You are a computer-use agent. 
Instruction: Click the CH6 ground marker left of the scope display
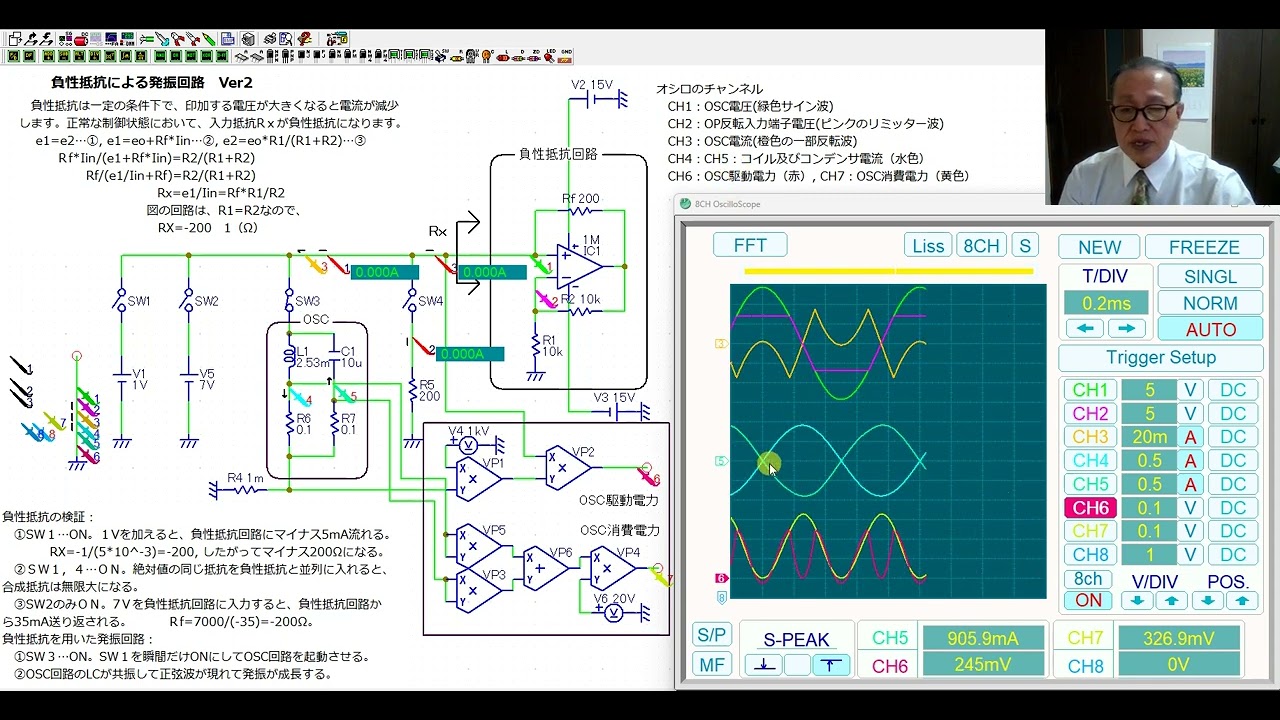(x=721, y=578)
